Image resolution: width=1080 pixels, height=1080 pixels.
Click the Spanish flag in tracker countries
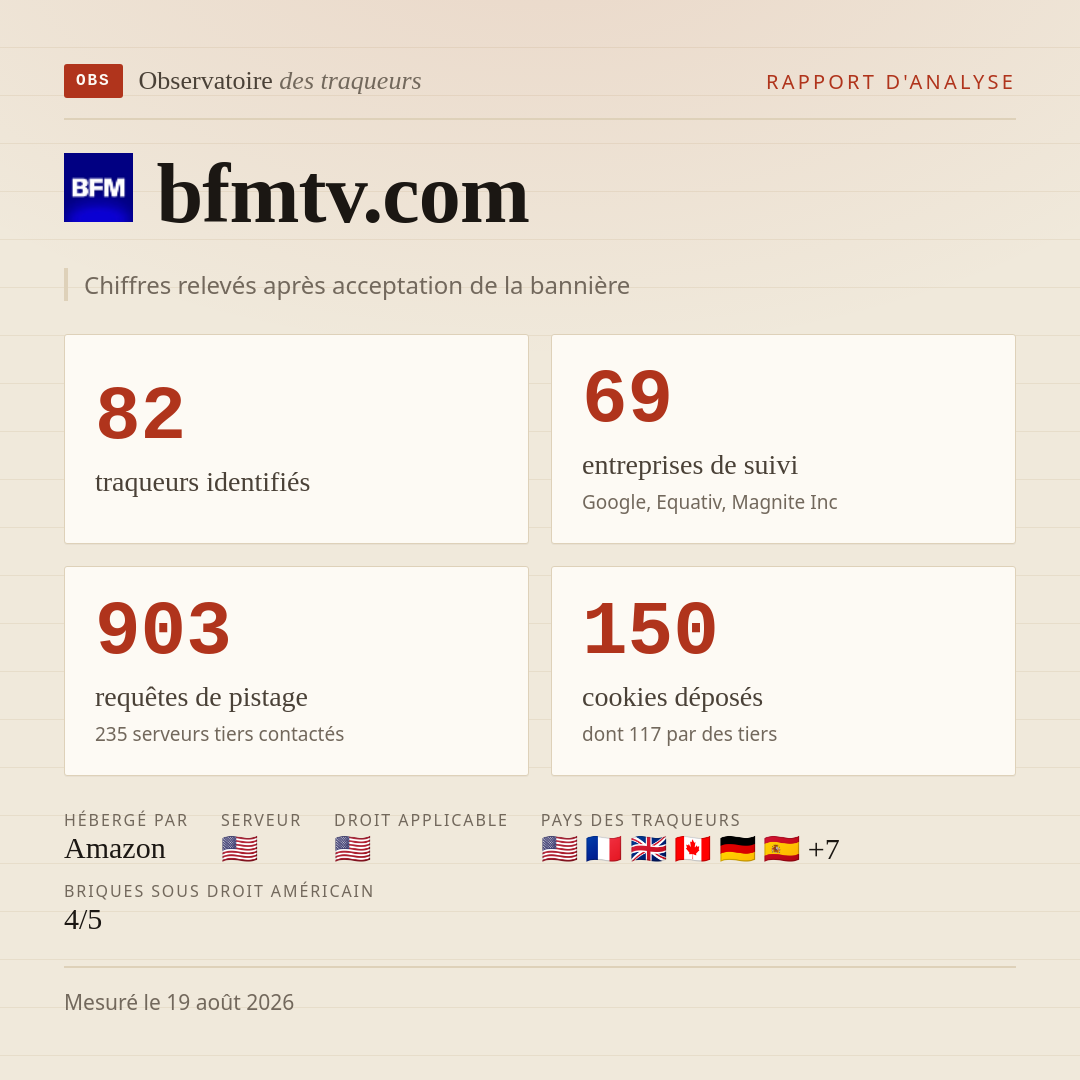tap(781, 849)
